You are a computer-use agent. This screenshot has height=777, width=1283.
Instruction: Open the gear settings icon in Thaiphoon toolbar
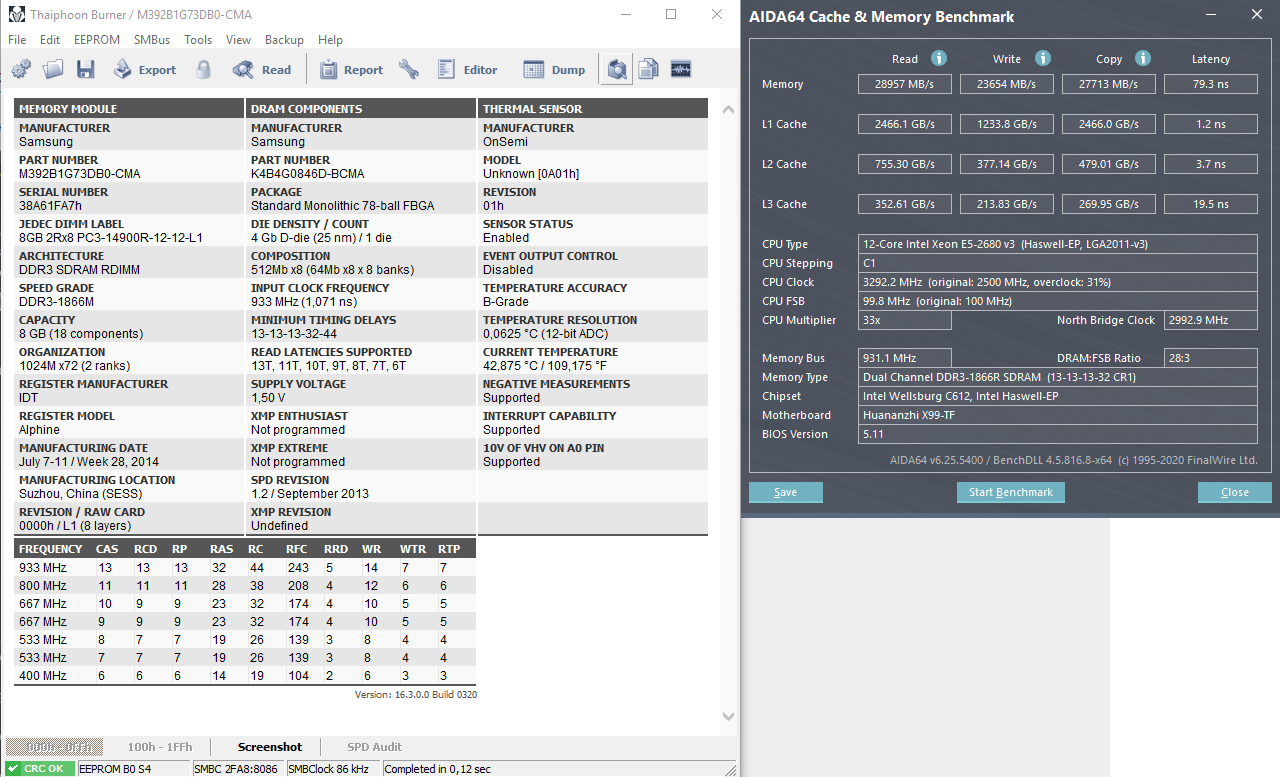(x=21, y=70)
